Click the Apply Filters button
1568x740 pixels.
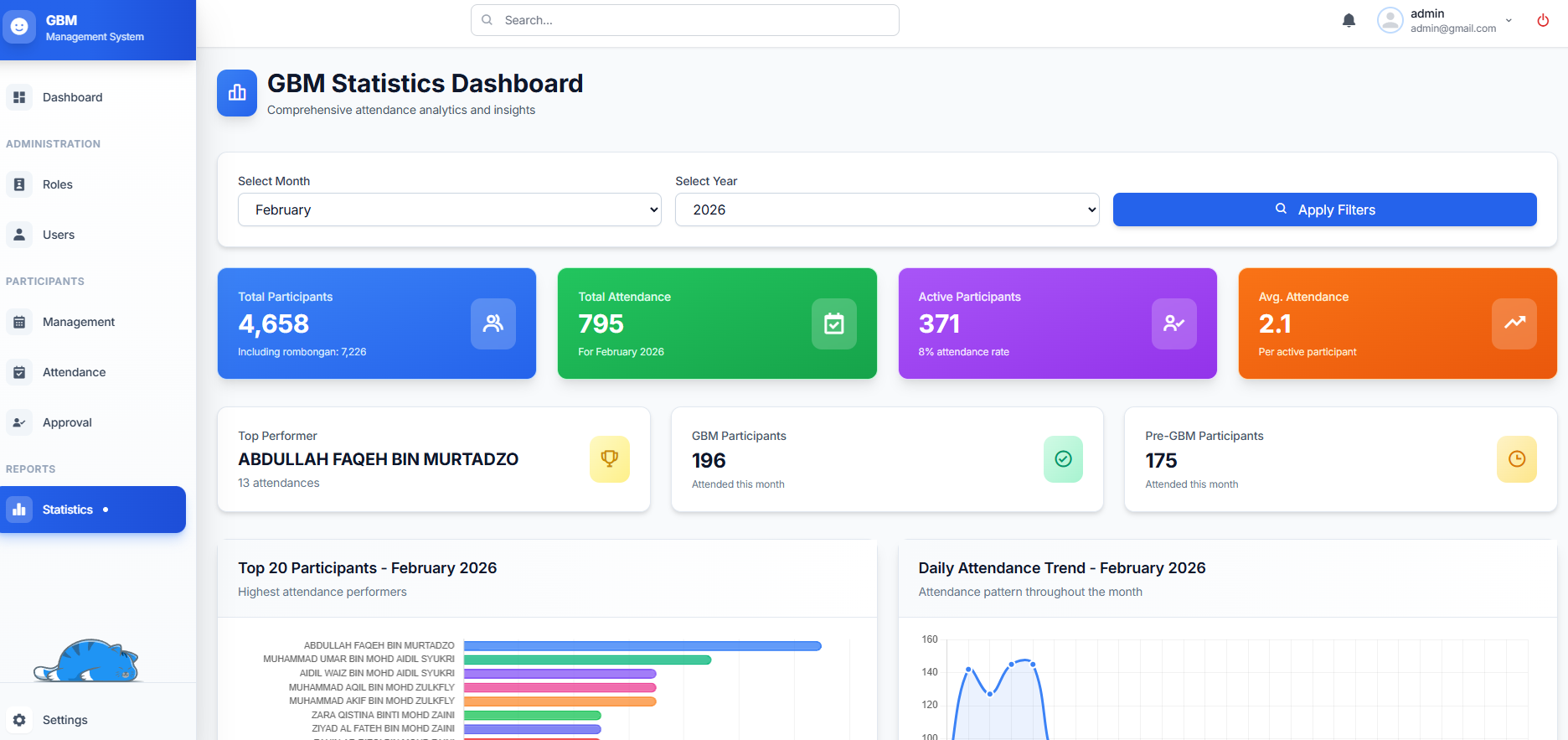1325,210
